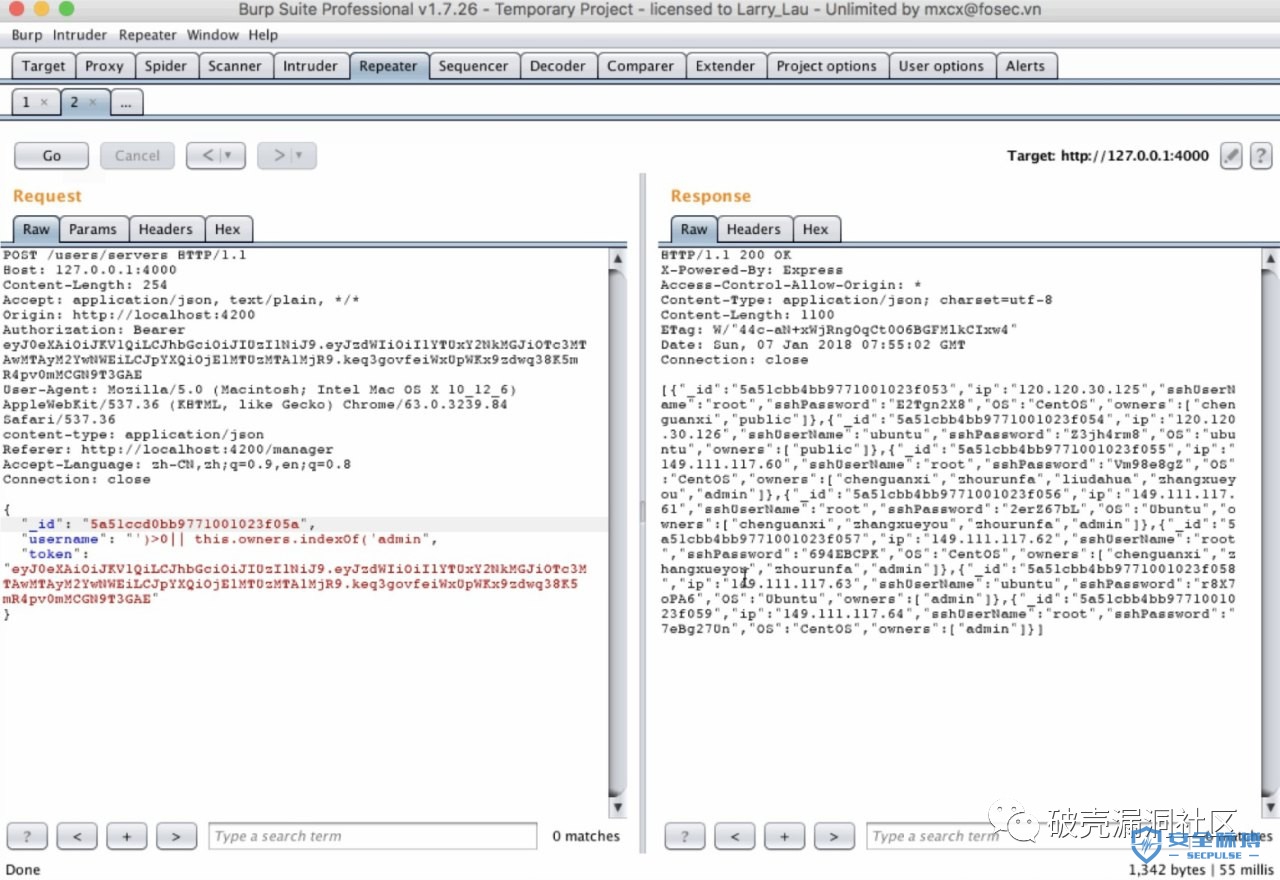Select the Response Raw tab

pyautogui.click(x=694, y=229)
